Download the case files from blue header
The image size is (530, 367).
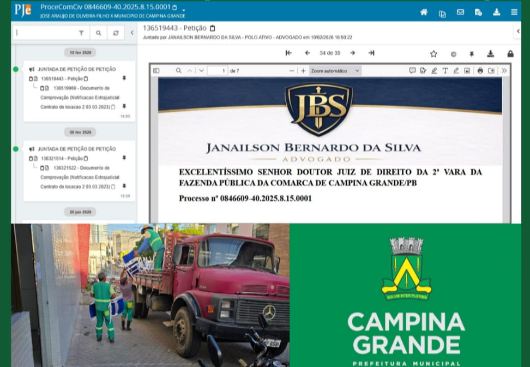click(496, 12)
